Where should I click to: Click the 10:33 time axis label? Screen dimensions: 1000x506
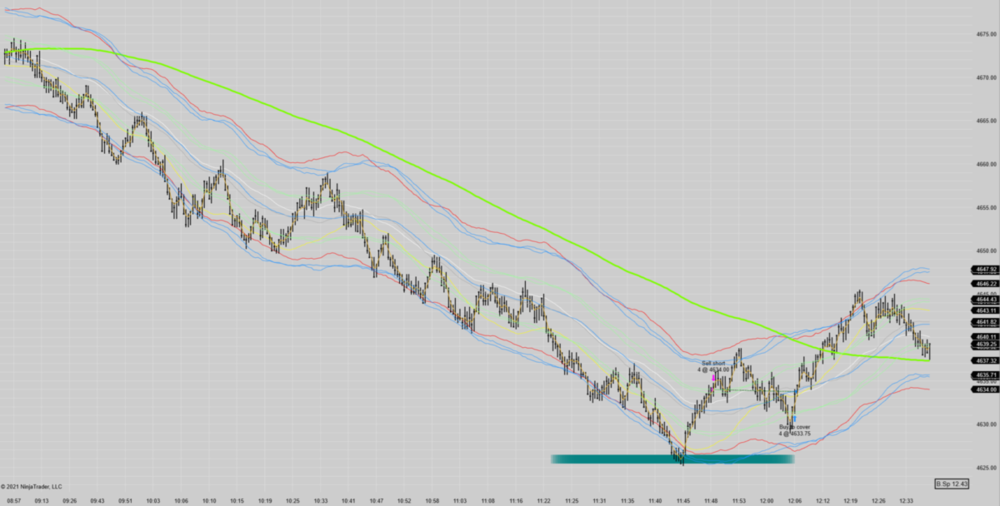320,500
